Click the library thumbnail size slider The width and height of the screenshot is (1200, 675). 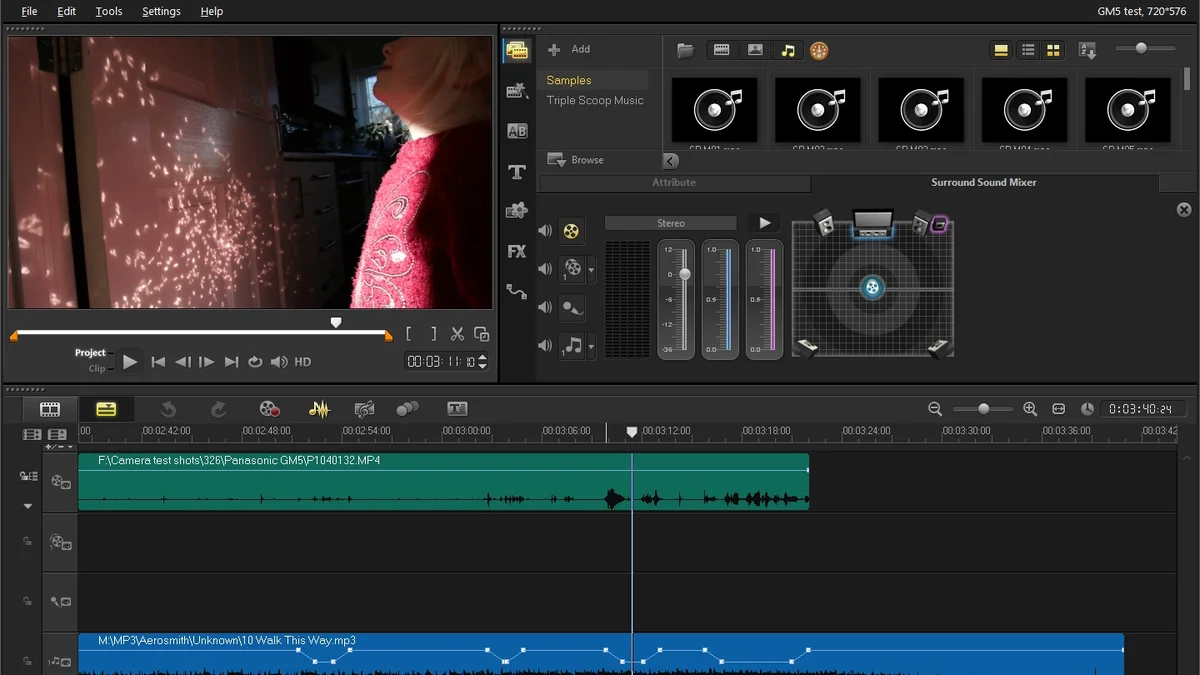pos(1146,48)
